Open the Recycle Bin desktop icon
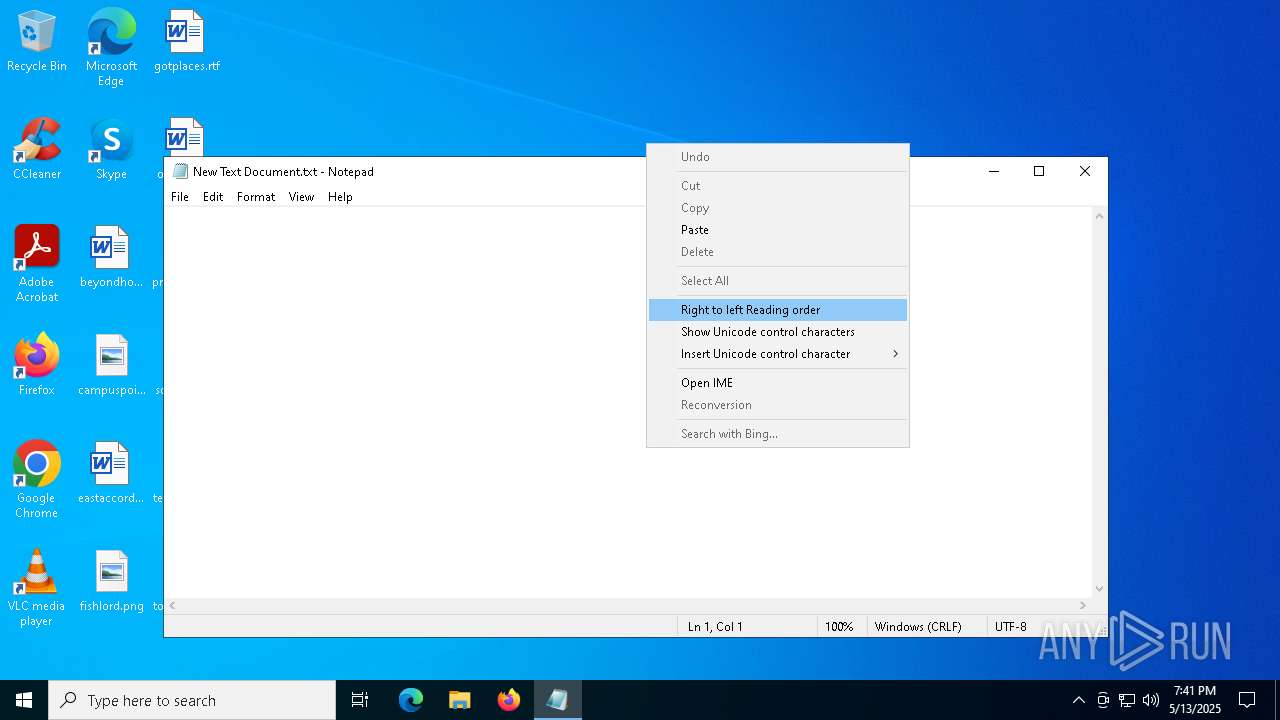The image size is (1280, 720). [x=37, y=41]
